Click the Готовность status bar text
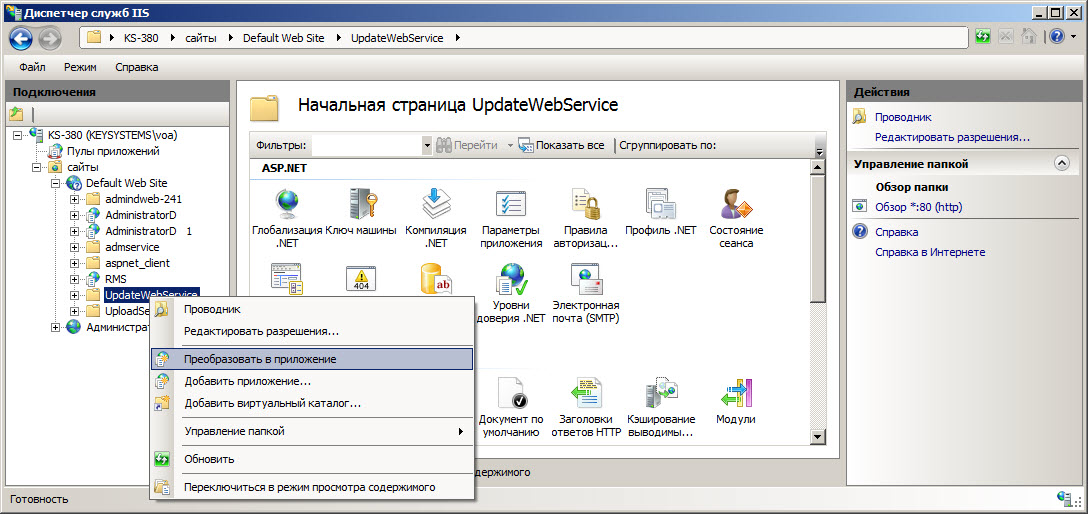This screenshot has height=514, width=1088. 40,499
